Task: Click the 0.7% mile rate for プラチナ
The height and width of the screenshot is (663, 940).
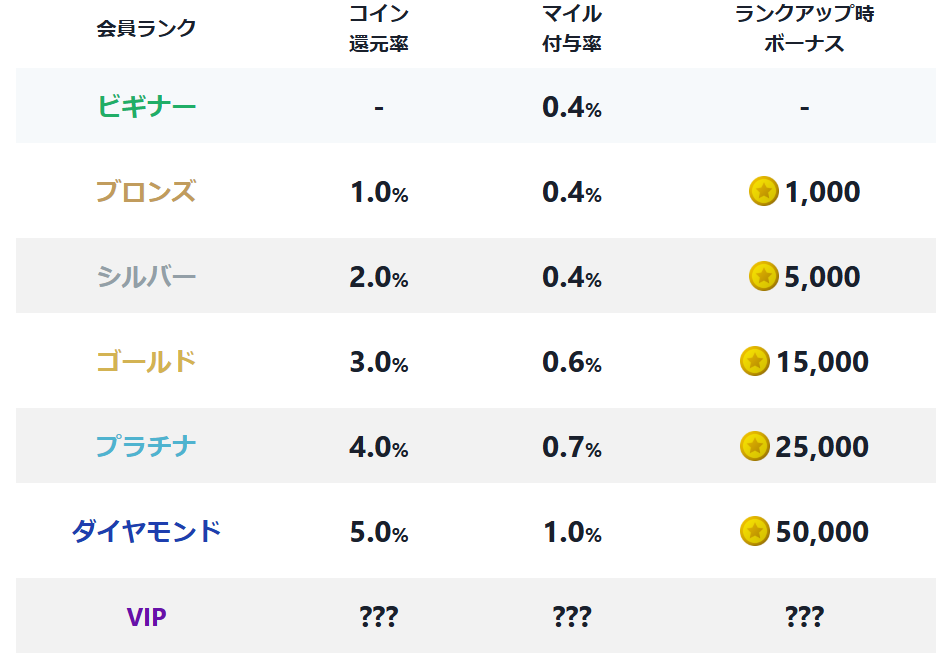Action: click(x=572, y=447)
